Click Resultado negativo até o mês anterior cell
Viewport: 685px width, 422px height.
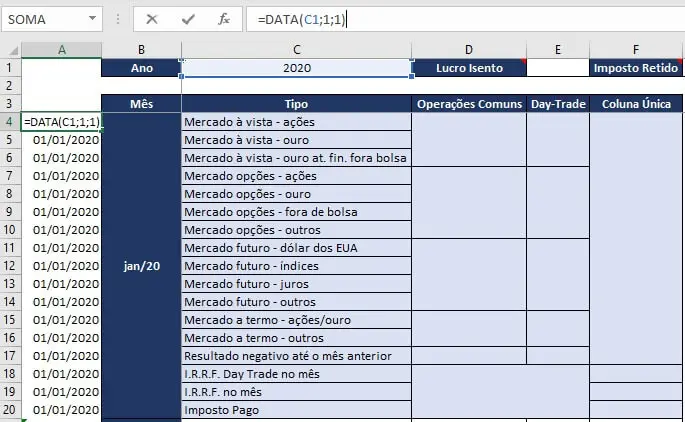(x=297, y=356)
